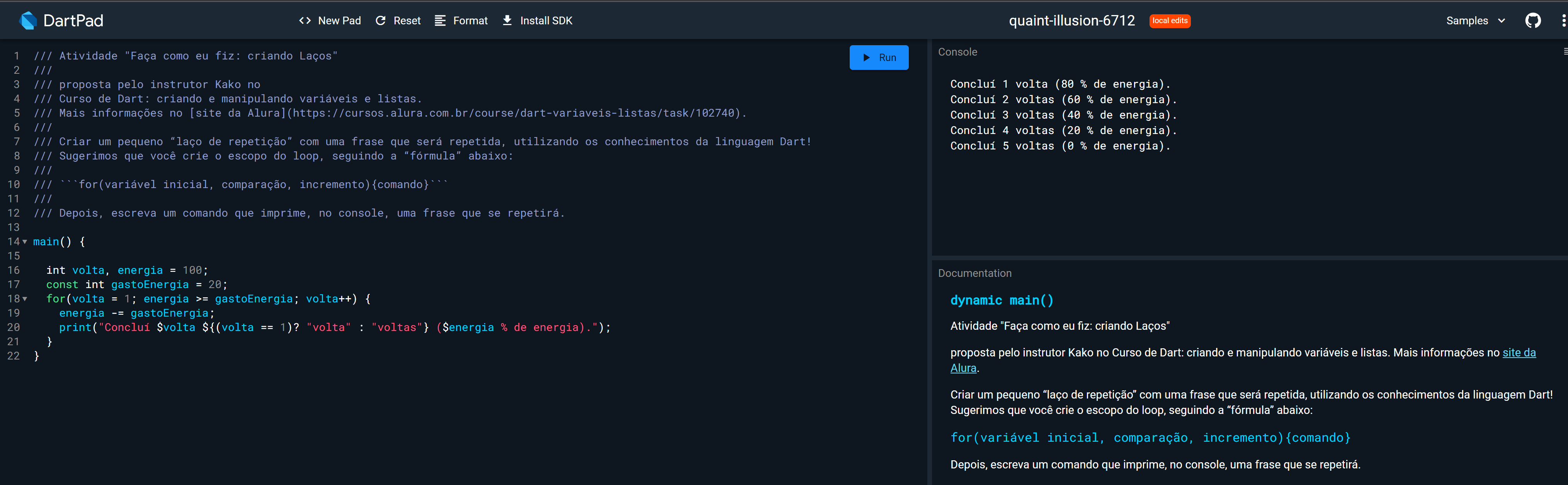Click the Console panel header
This screenshot has height=485, width=1568.
[957, 53]
